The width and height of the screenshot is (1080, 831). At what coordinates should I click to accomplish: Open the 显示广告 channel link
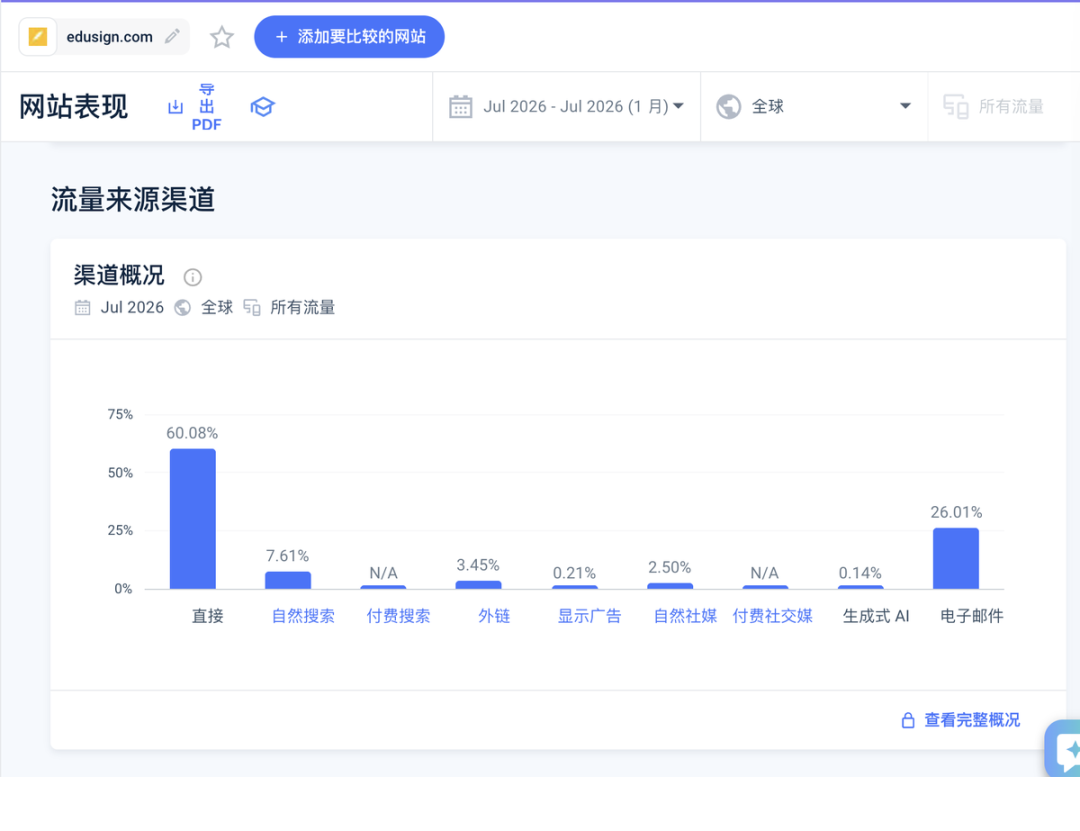[590, 616]
